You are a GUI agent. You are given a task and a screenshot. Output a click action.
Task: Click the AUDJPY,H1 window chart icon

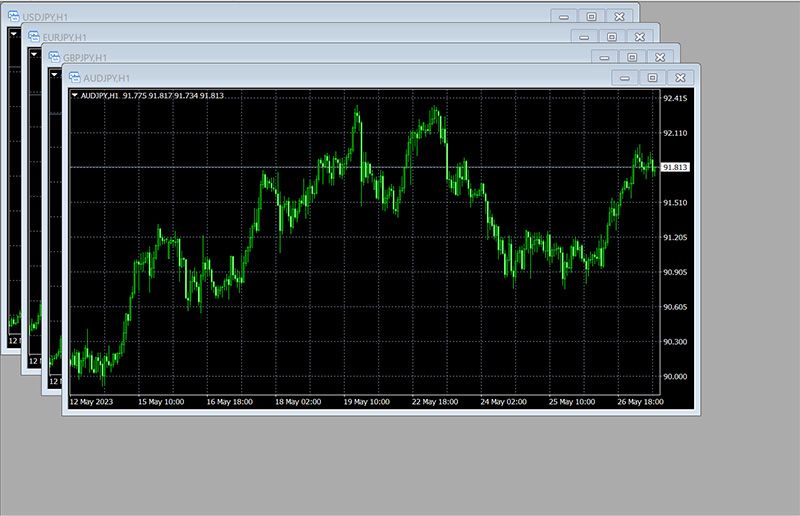click(73, 77)
